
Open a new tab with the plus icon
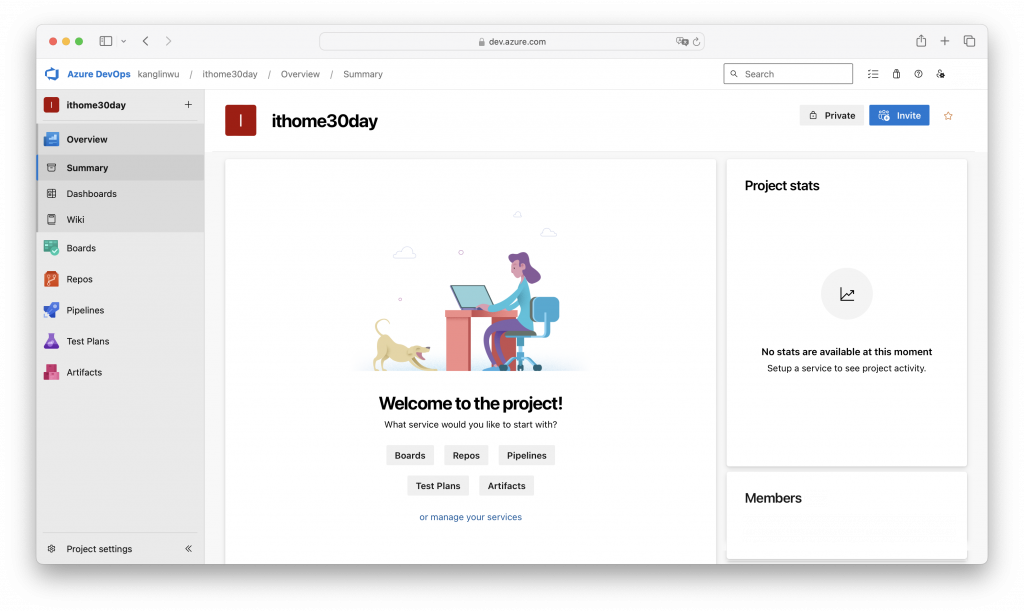(x=944, y=41)
